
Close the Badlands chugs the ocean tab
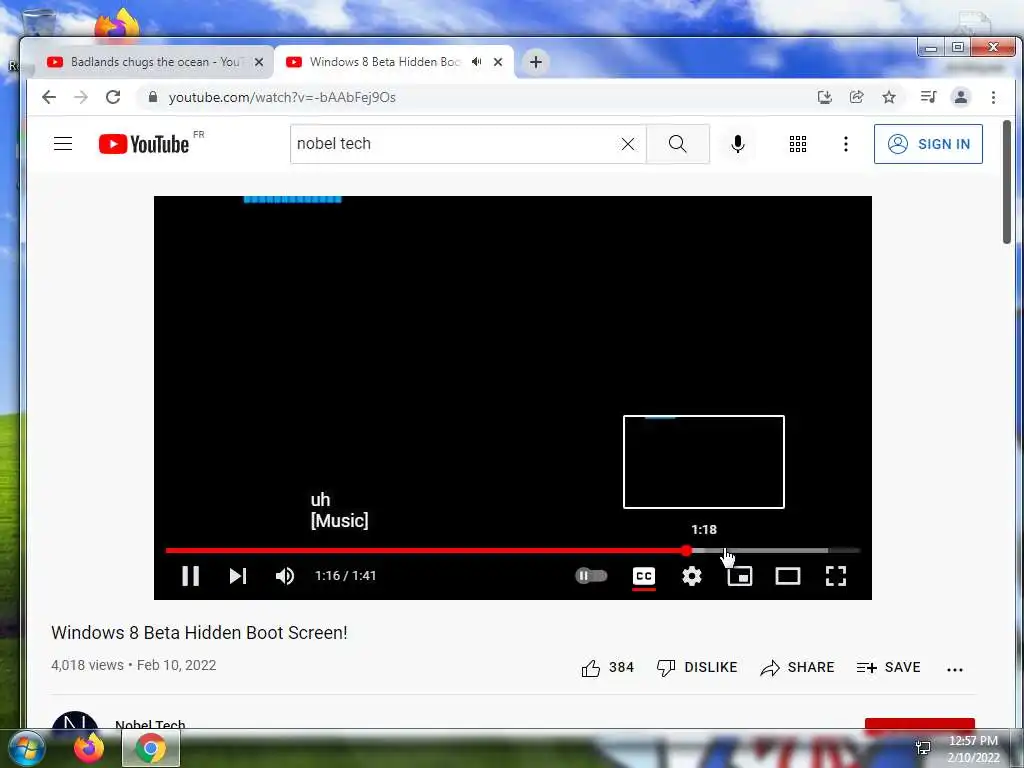tap(259, 62)
